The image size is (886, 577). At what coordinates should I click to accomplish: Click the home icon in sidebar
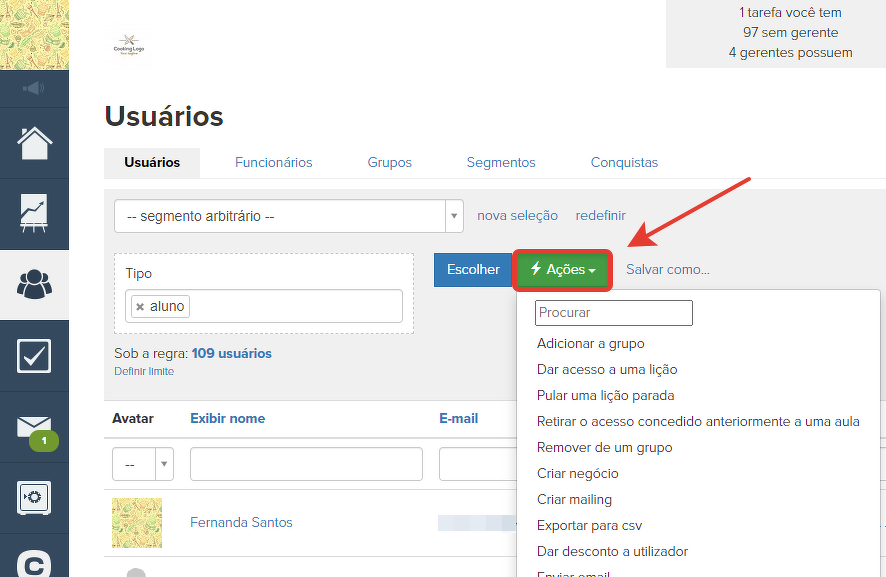pyautogui.click(x=34, y=143)
